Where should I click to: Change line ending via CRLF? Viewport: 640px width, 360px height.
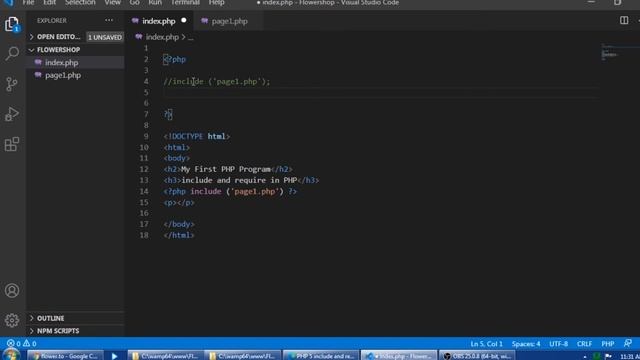[x=584, y=344]
